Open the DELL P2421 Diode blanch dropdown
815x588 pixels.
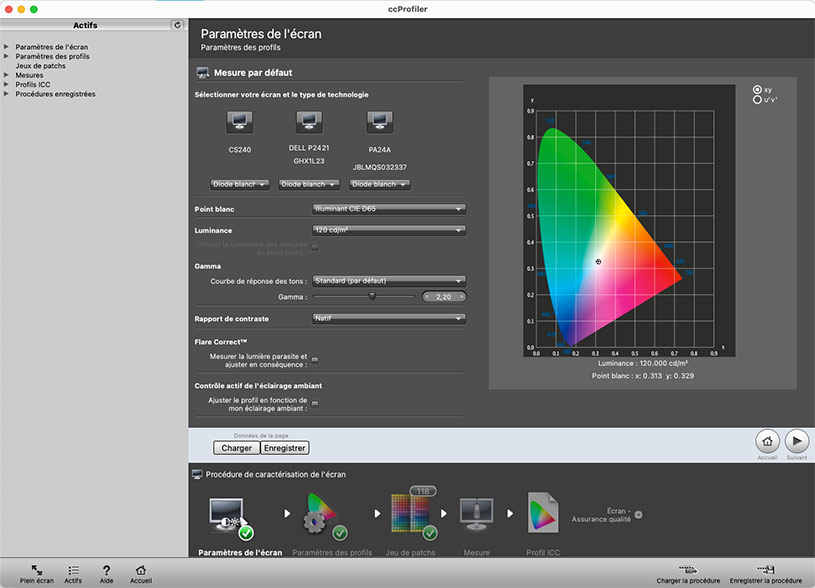309,184
